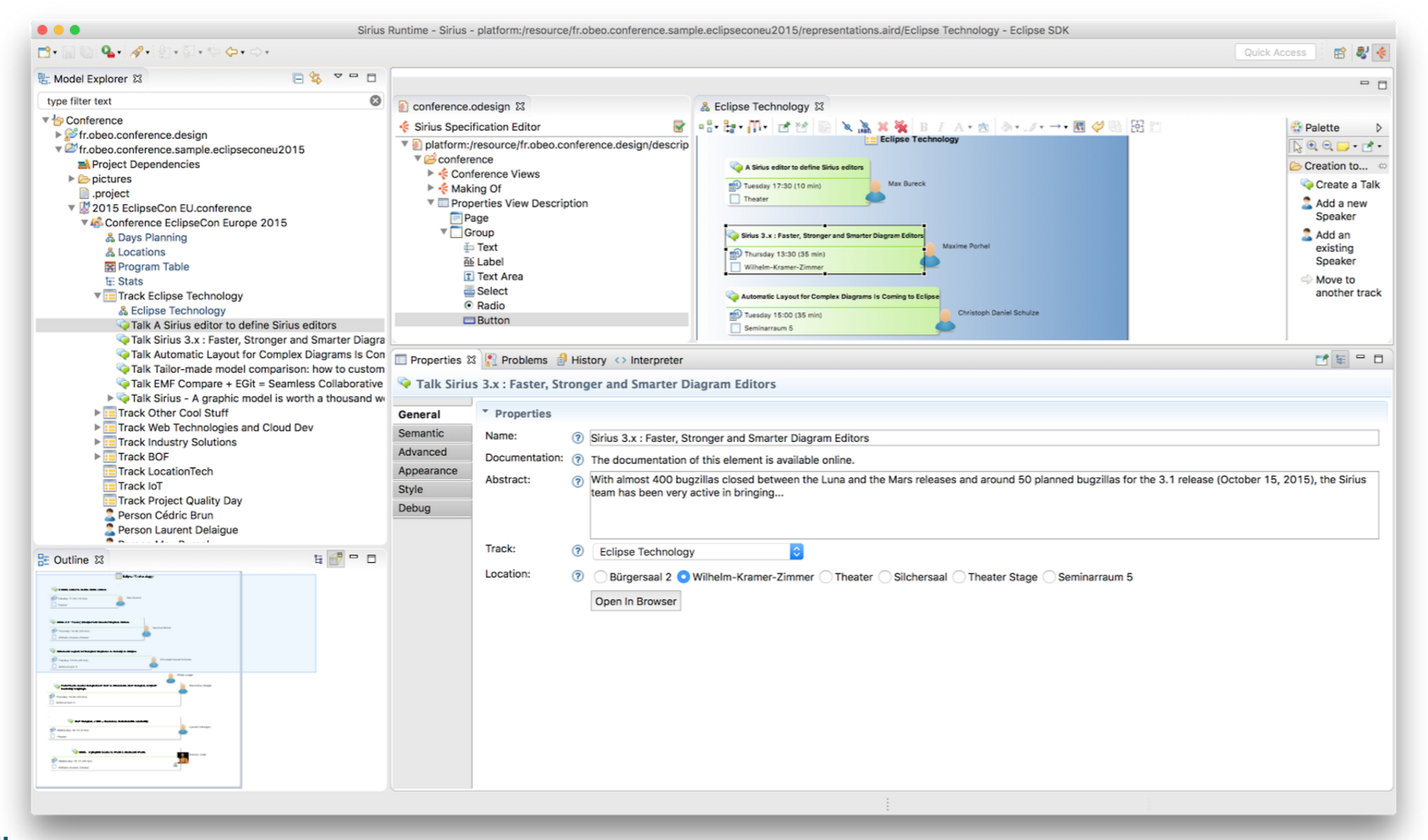Click the Open Perspective icon near Quick Access
Image resolution: width=1428 pixels, height=840 pixels.
[1340, 52]
